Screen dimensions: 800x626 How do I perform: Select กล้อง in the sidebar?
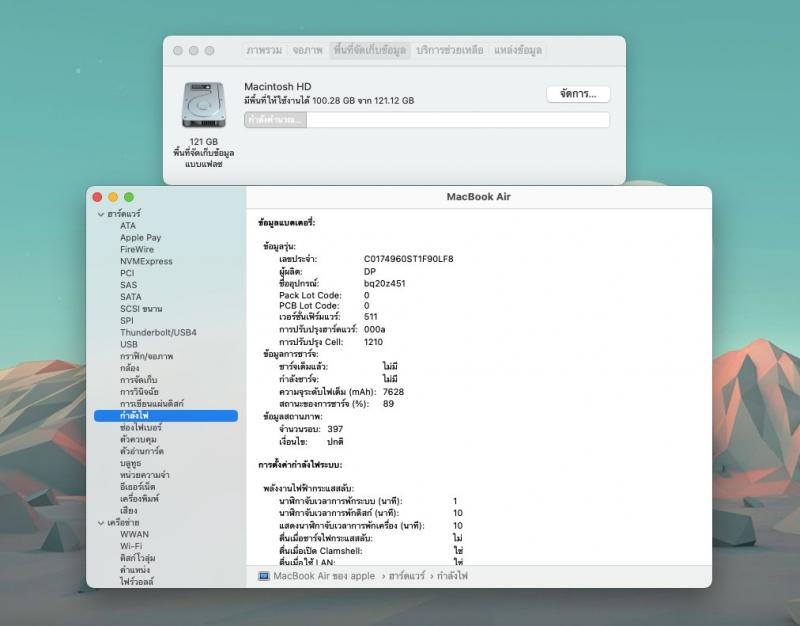pos(130,368)
